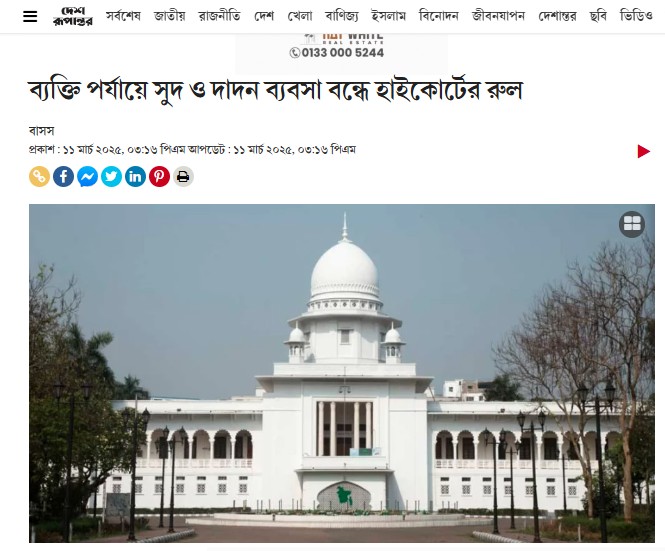Pin the article on Pinterest

click(x=159, y=176)
